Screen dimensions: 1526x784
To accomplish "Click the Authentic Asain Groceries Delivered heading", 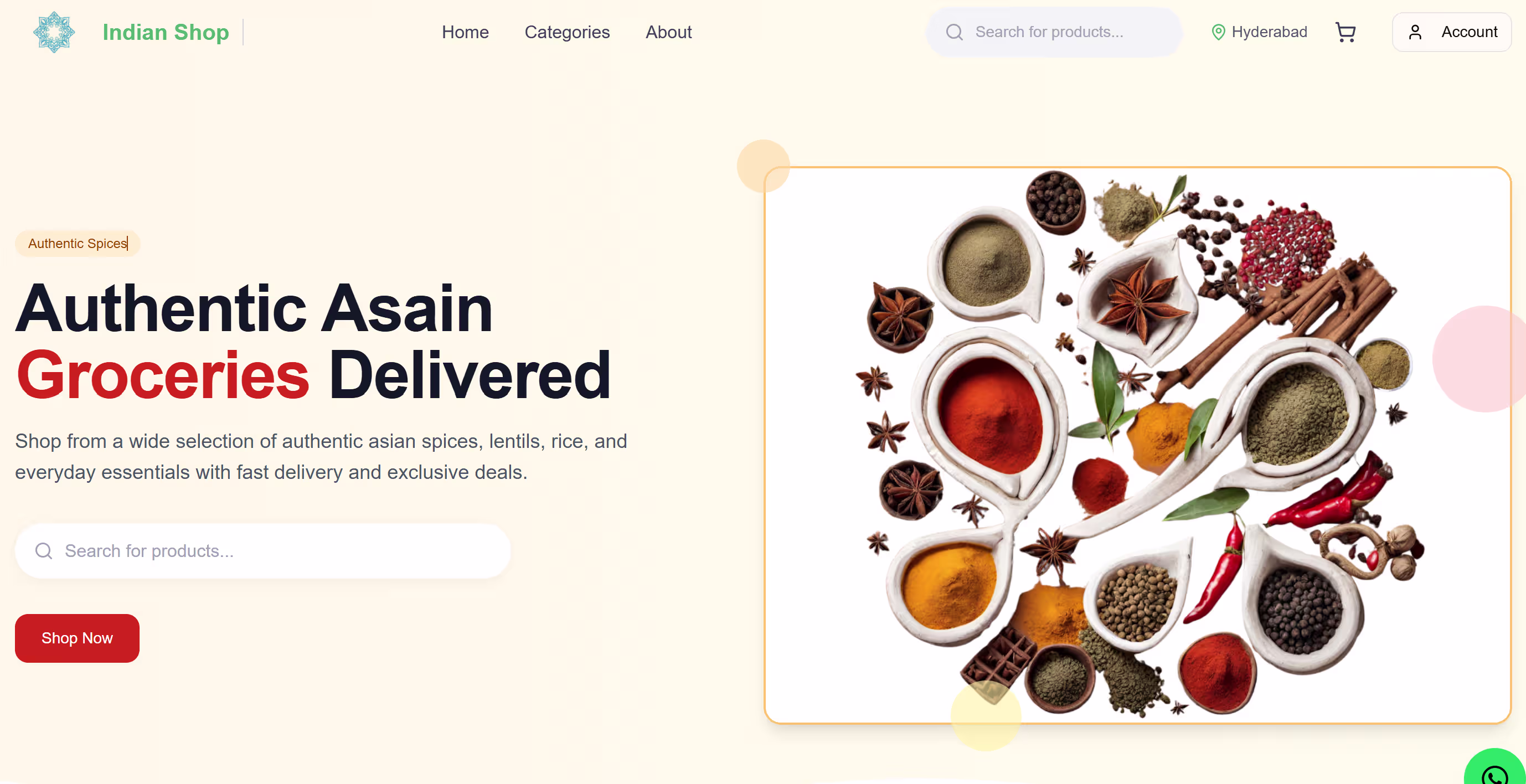I will tap(313, 341).
